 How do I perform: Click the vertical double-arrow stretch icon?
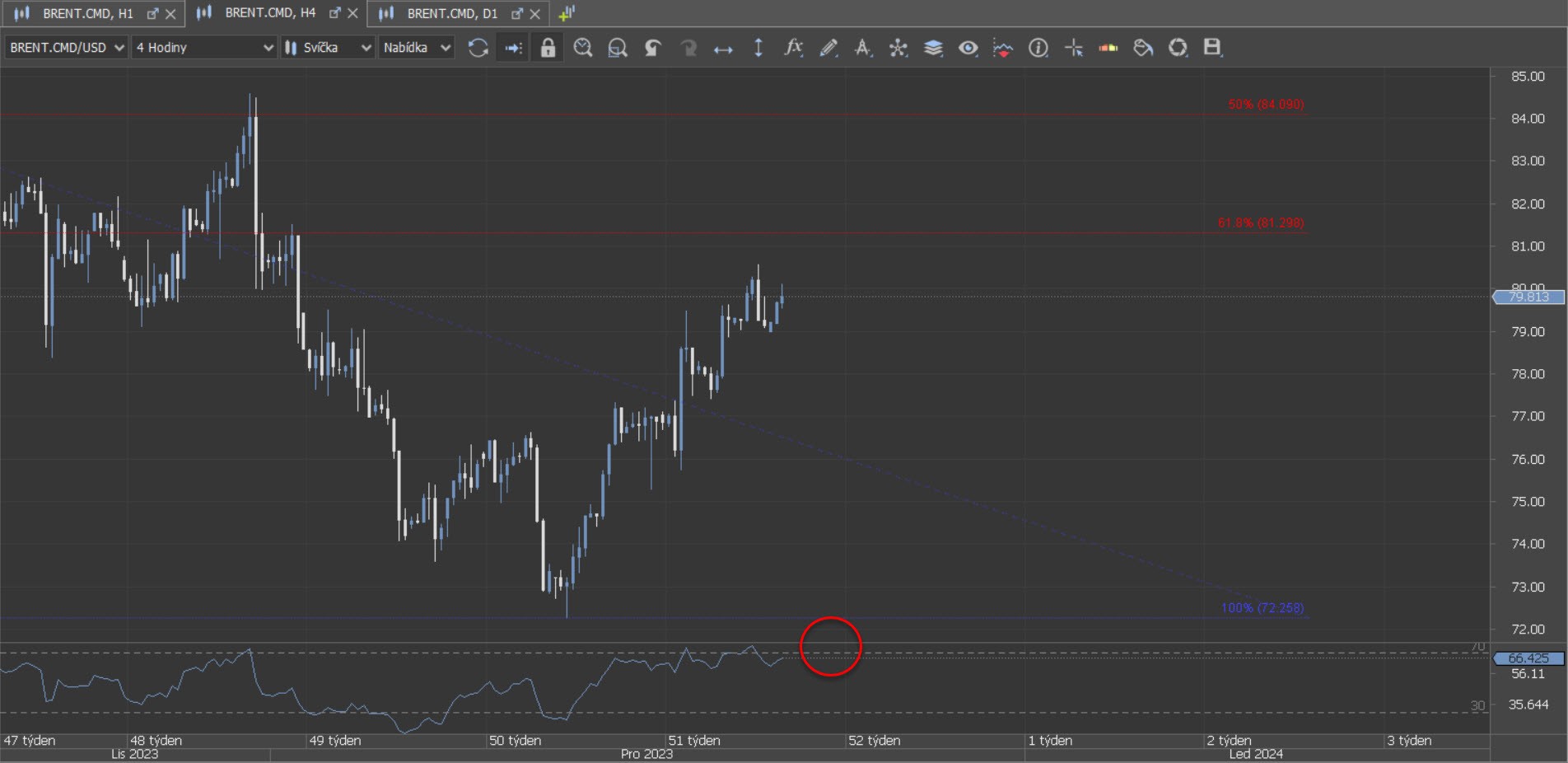click(758, 48)
